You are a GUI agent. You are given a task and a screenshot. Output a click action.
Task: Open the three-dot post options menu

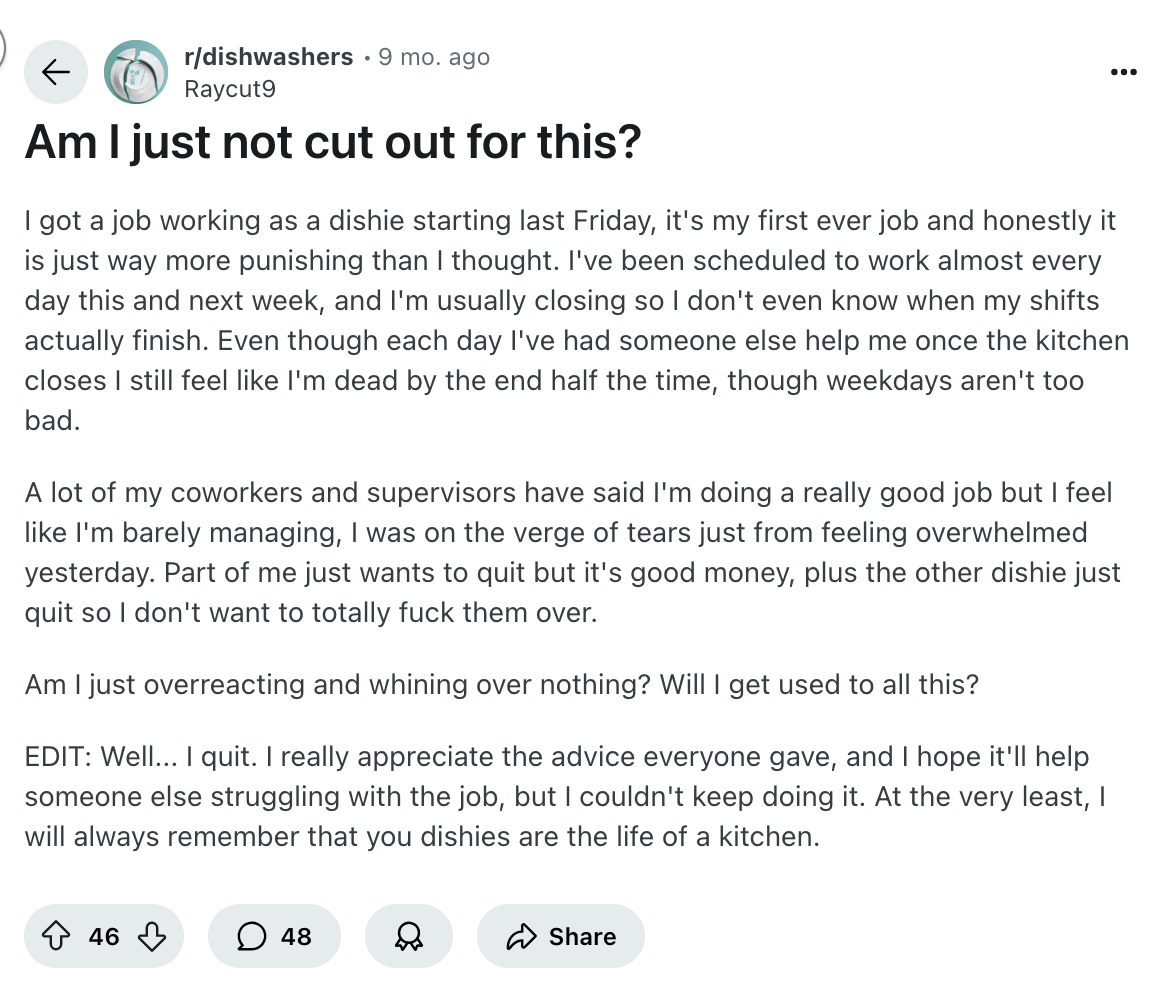tap(1123, 72)
